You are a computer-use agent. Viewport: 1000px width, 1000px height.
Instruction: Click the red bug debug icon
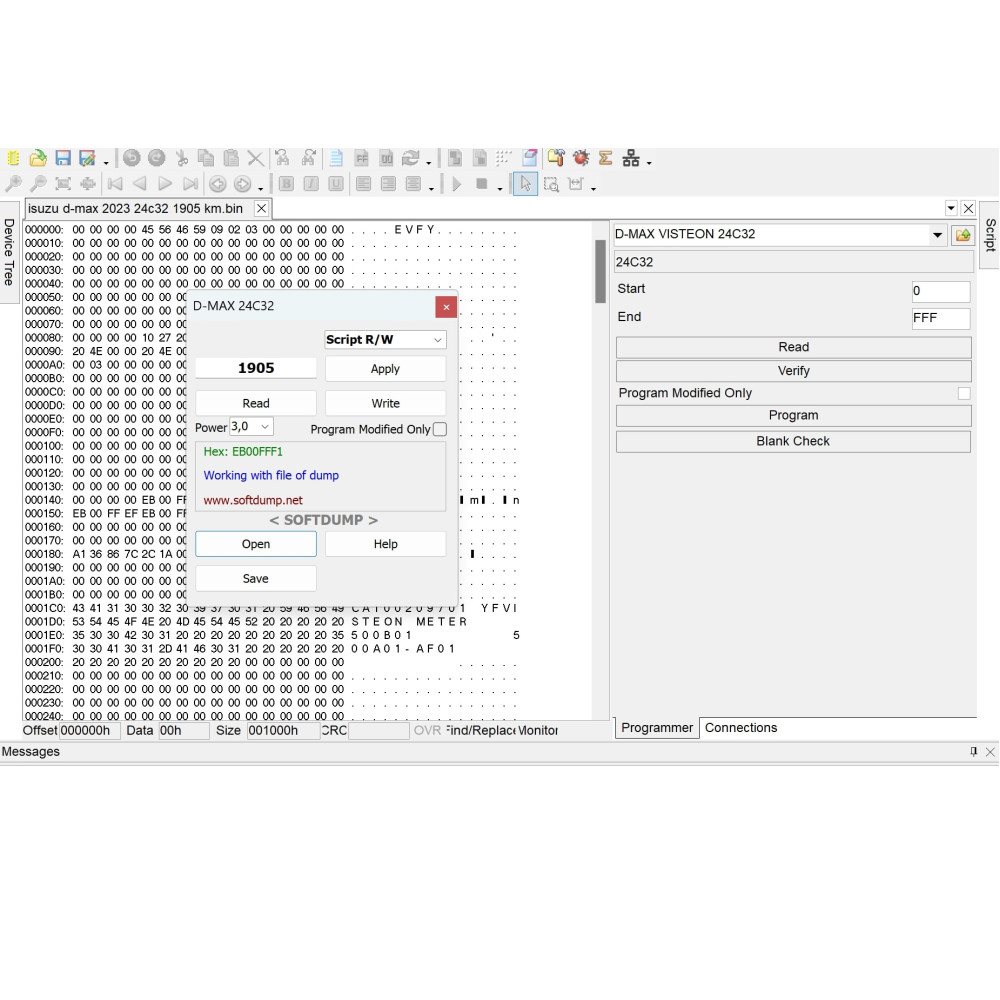click(x=581, y=158)
